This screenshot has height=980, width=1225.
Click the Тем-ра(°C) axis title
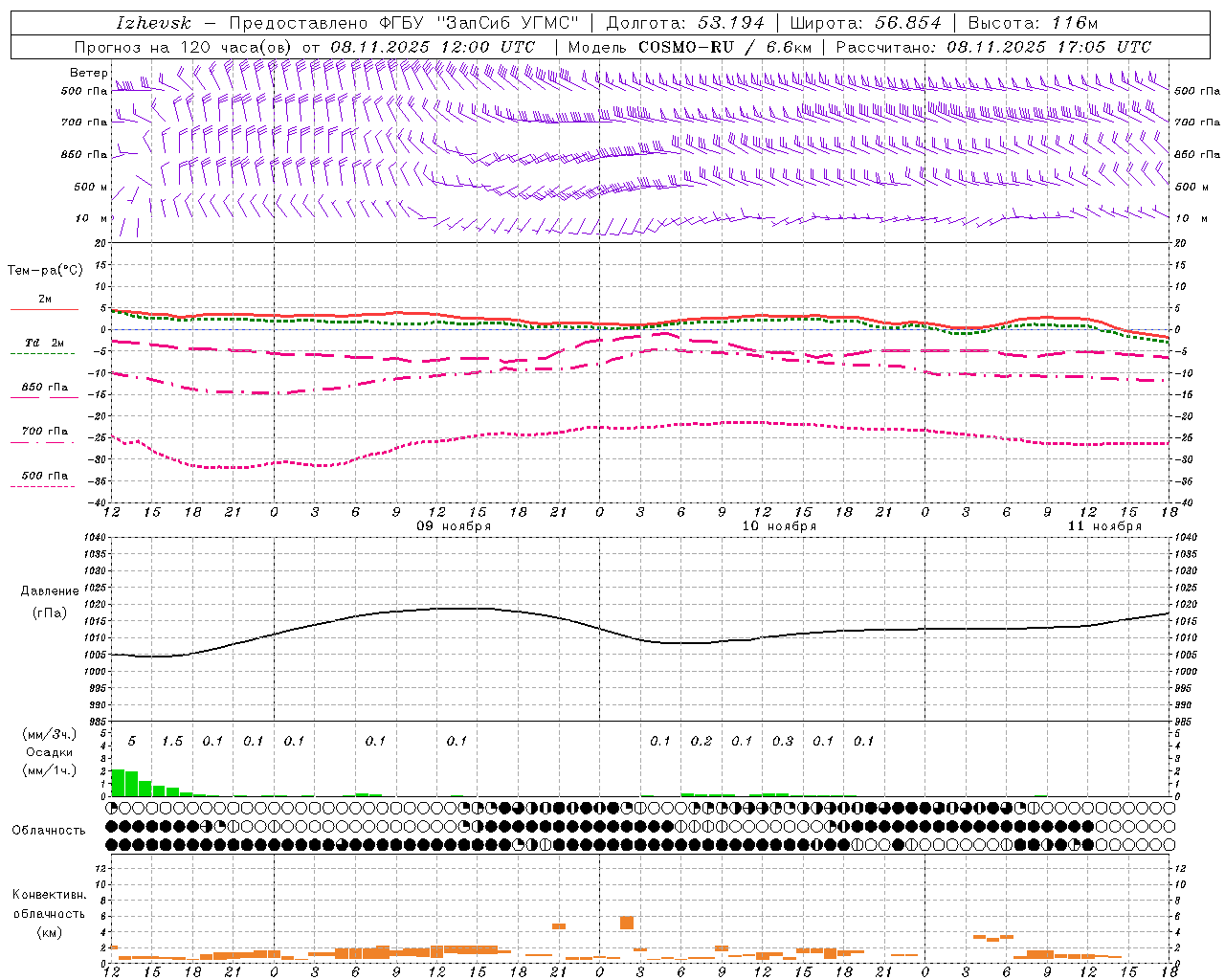(45, 271)
